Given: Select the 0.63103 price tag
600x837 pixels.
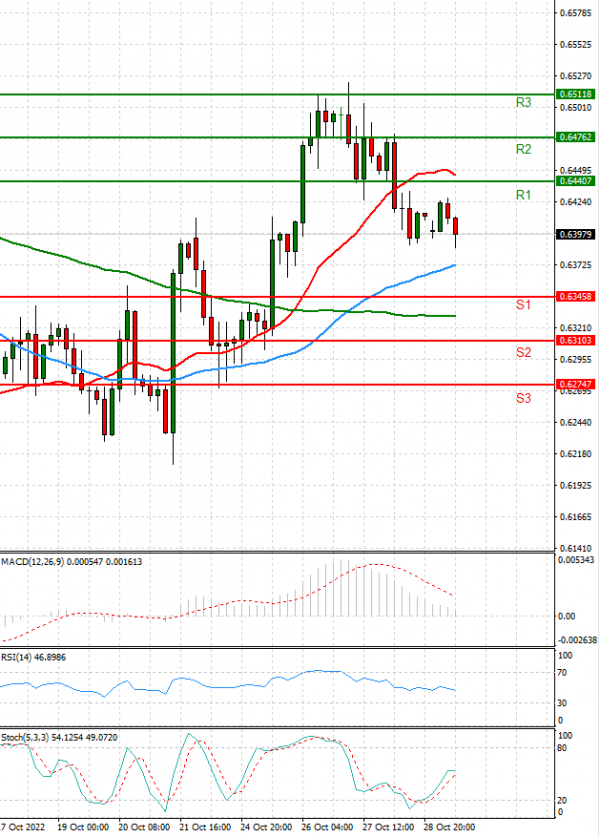Looking at the screenshot, I should coord(575,340).
